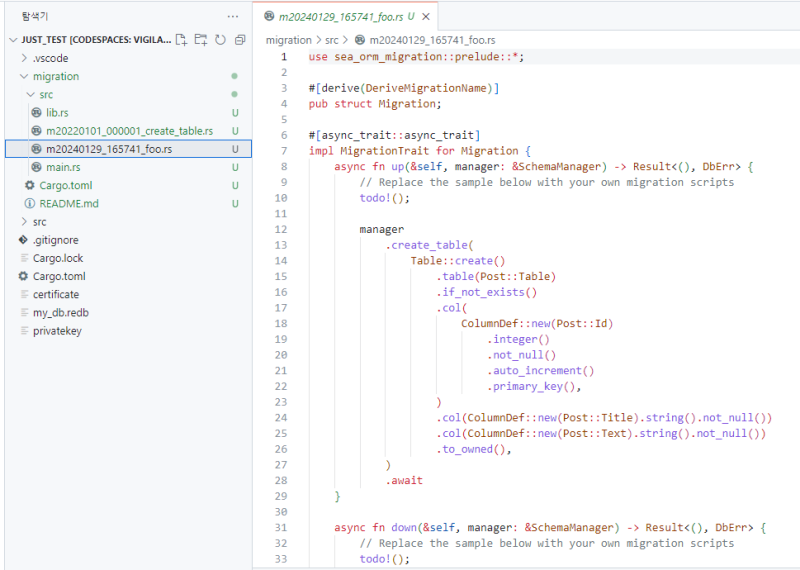Refresh the explorer file tree

[220, 40]
